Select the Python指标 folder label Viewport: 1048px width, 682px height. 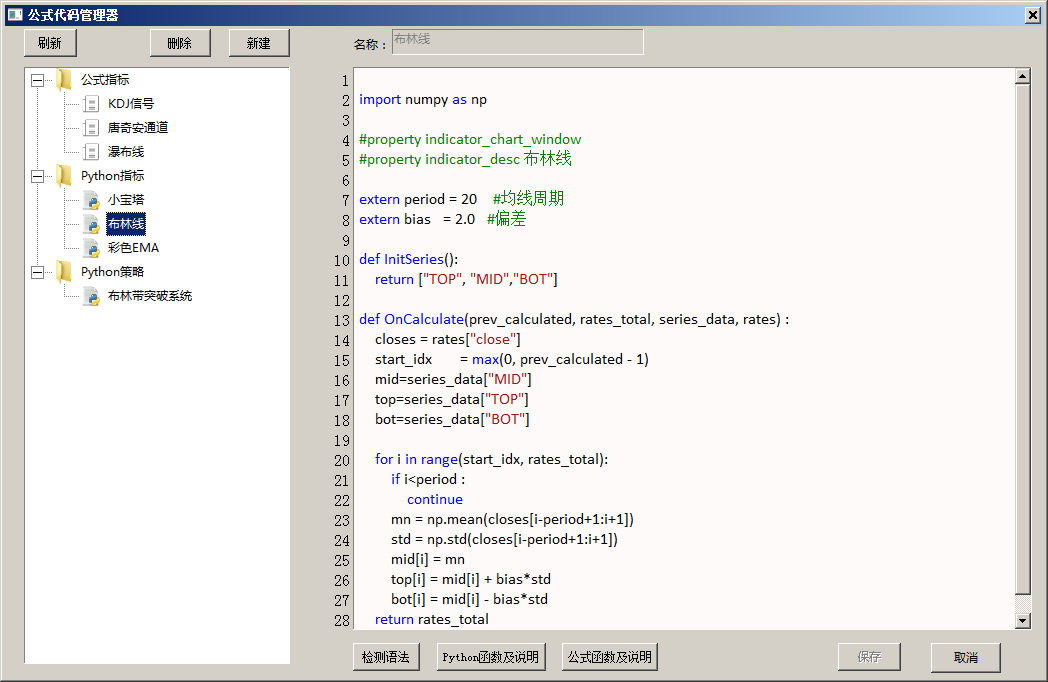[x=112, y=176]
